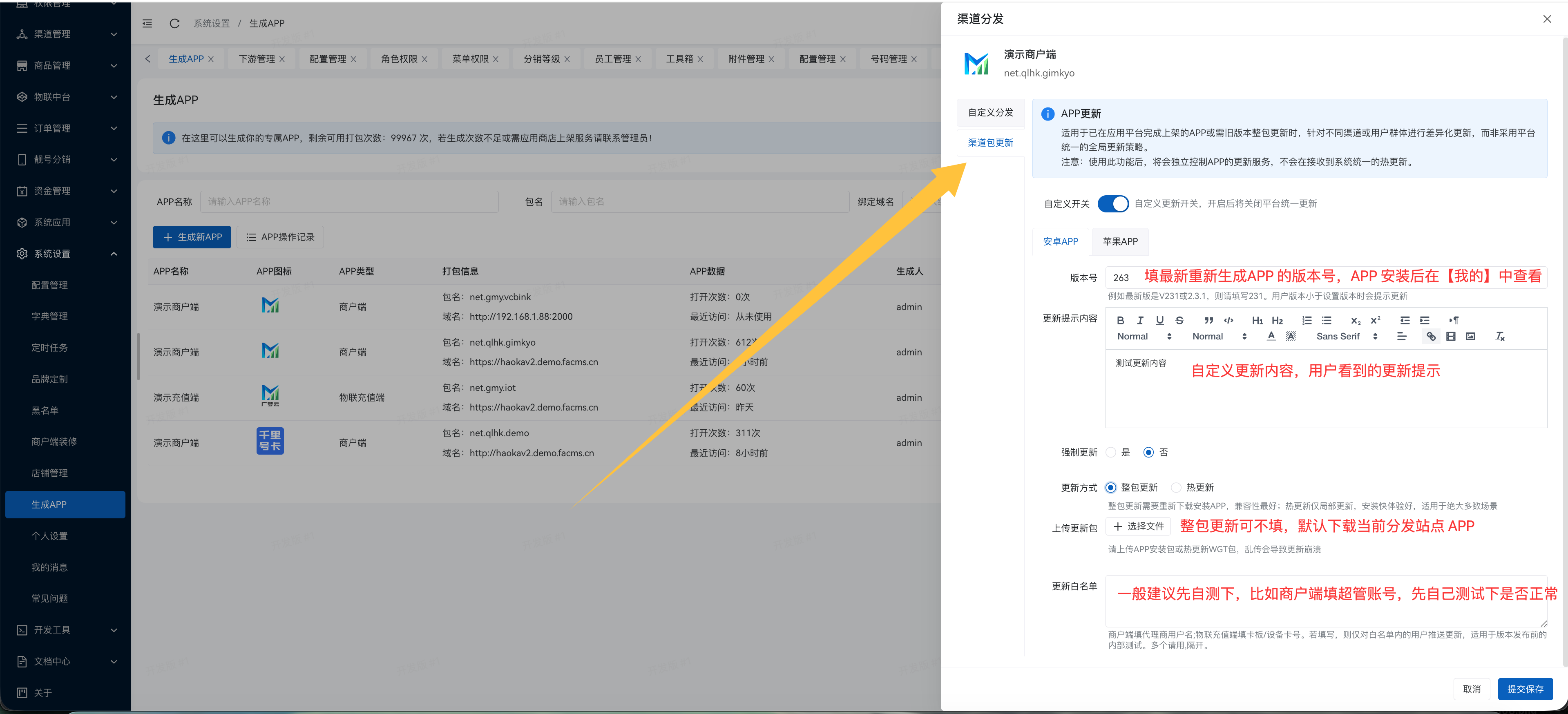Select 是 for 强制更新

click(x=1112, y=452)
